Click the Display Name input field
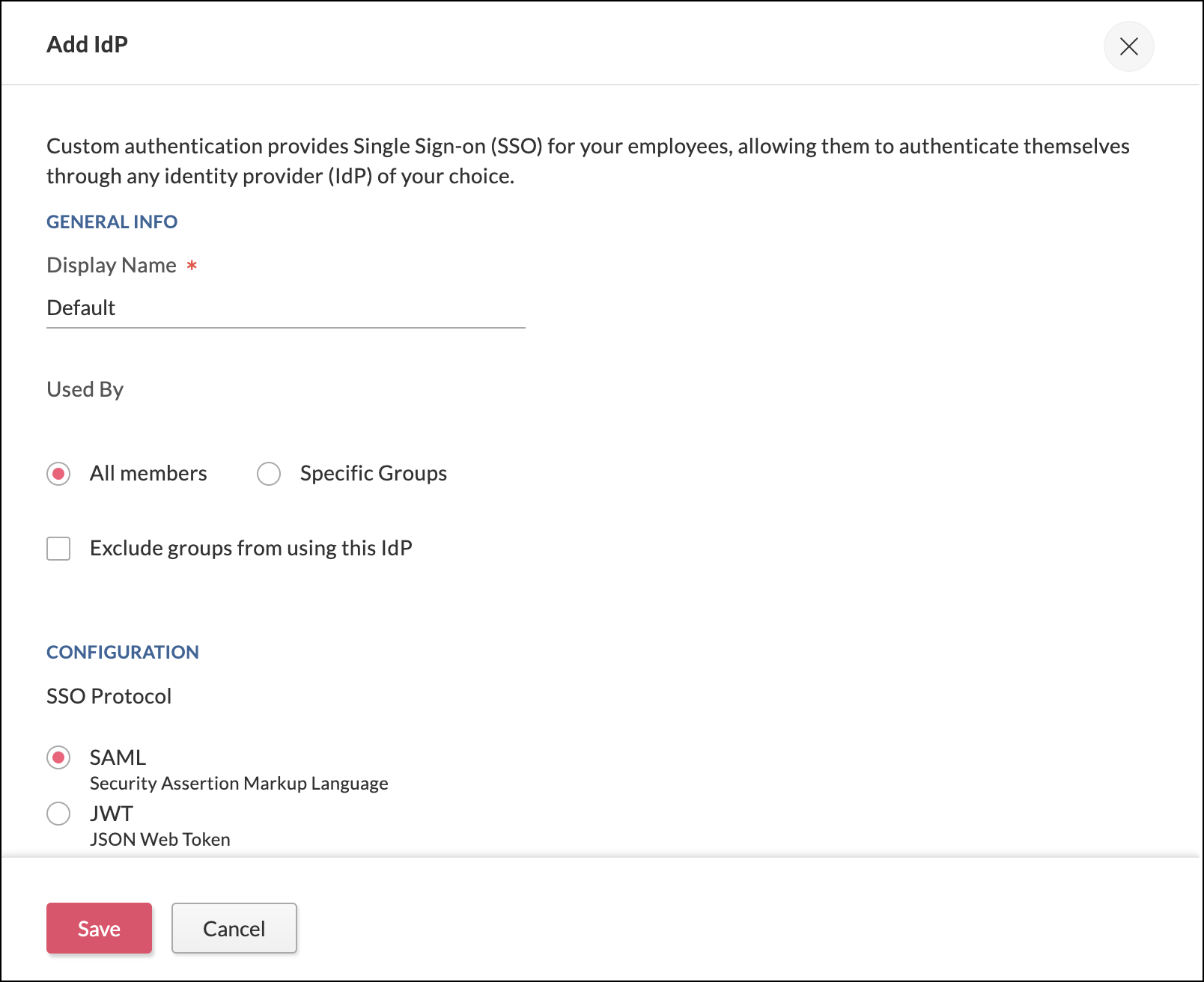 [285, 308]
